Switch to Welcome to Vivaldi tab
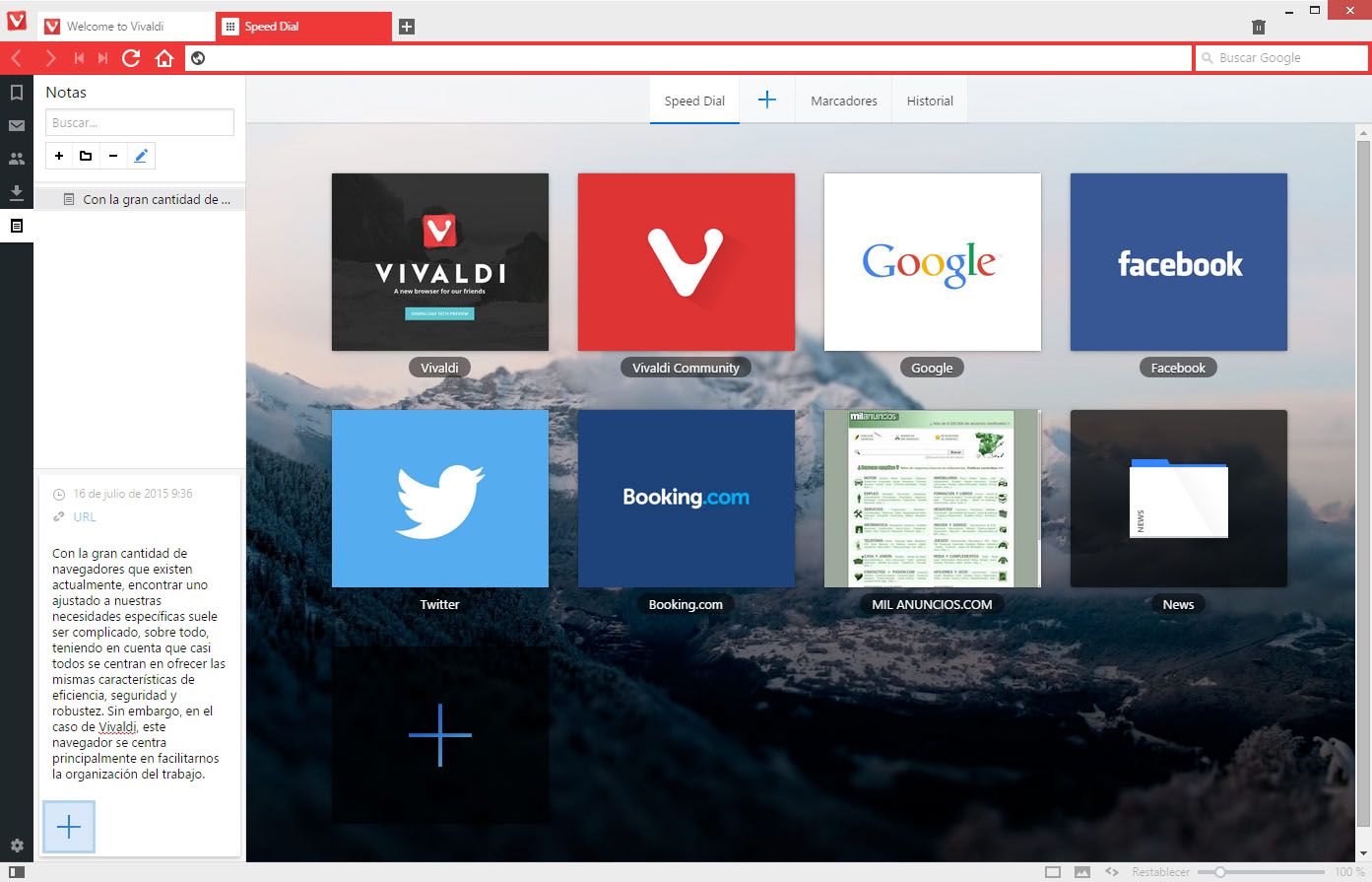The height and width of the screenshot is (882, 1372). click(125, 27)
